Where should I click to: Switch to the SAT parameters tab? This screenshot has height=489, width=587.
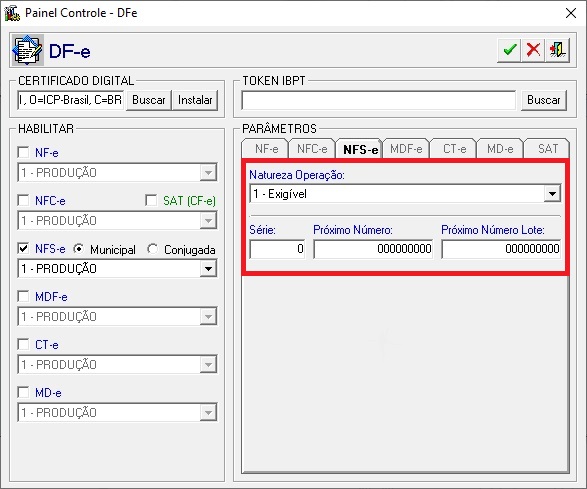(x=547, y=149)
